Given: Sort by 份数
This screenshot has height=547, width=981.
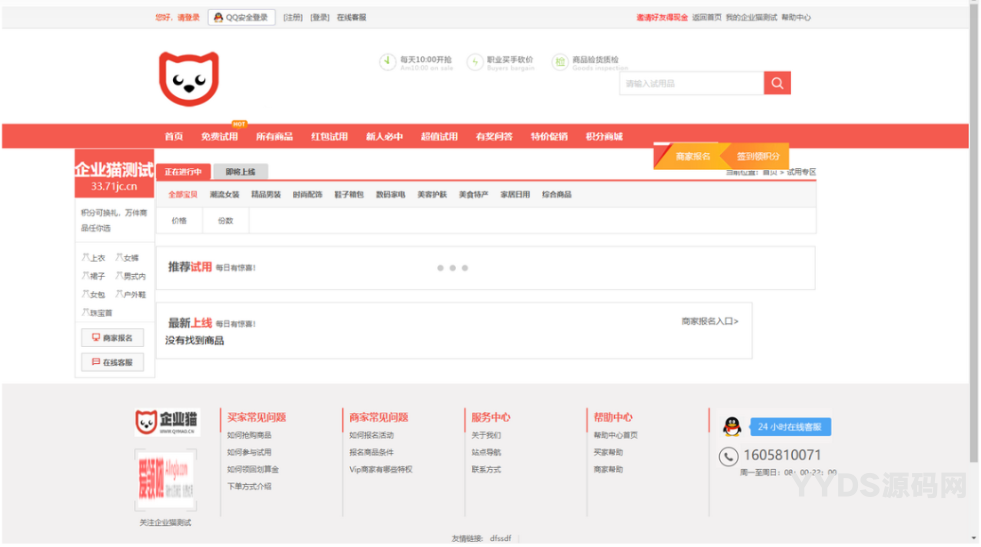Looking at the screenshot, I should tap(226, 221).
